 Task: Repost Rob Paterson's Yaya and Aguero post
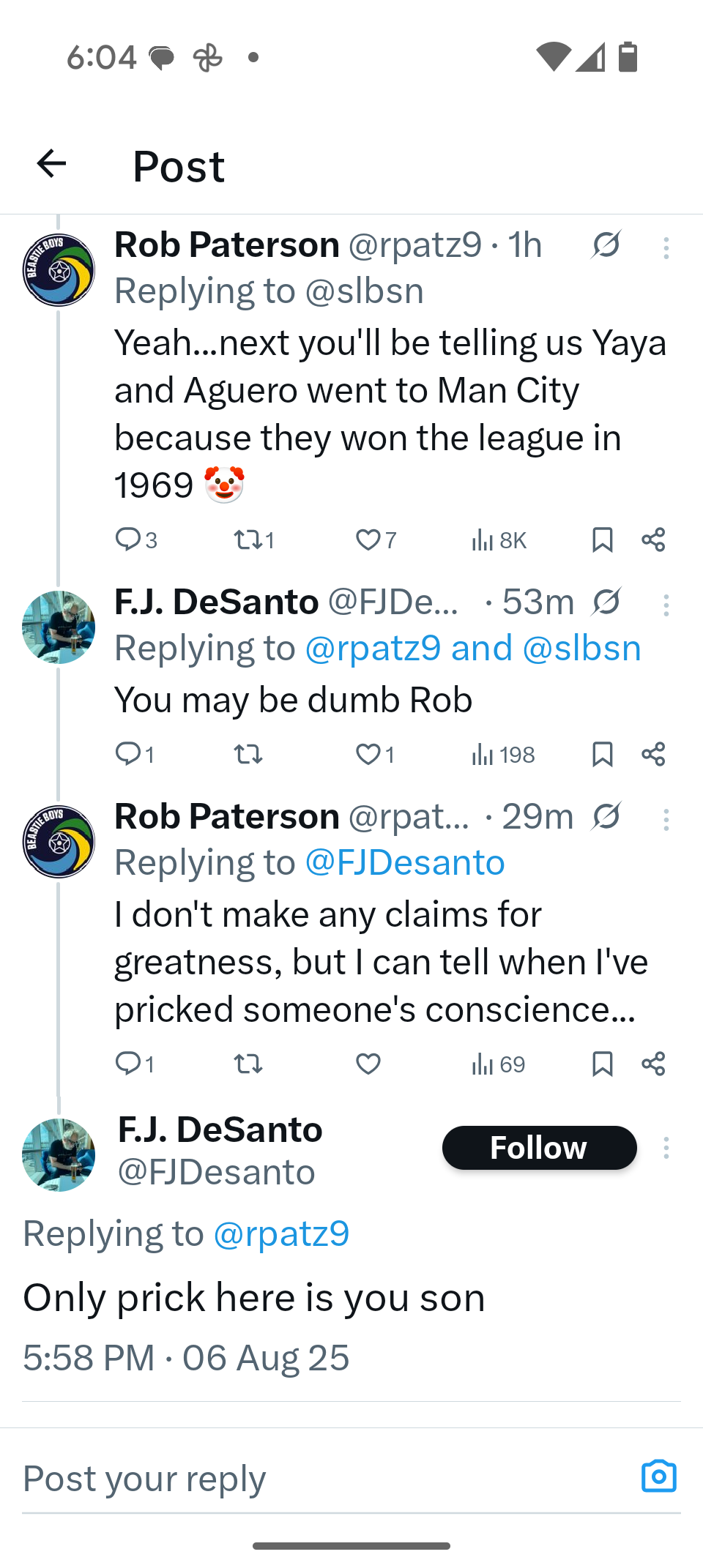[248, 540]
